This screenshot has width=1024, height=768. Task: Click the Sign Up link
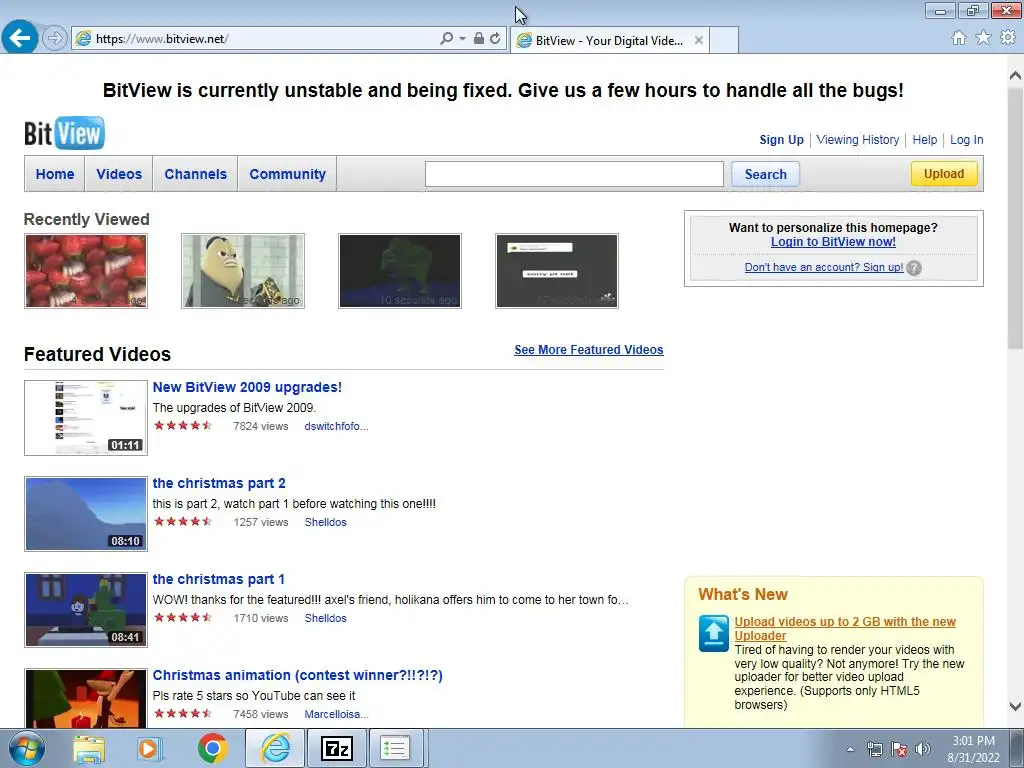coord(781,140)
